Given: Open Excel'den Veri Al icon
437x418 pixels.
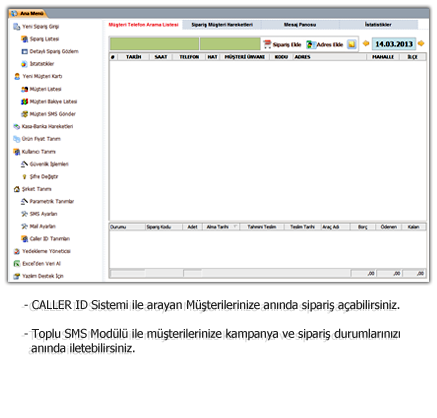Looking at the screenshot, I should 17,264.
